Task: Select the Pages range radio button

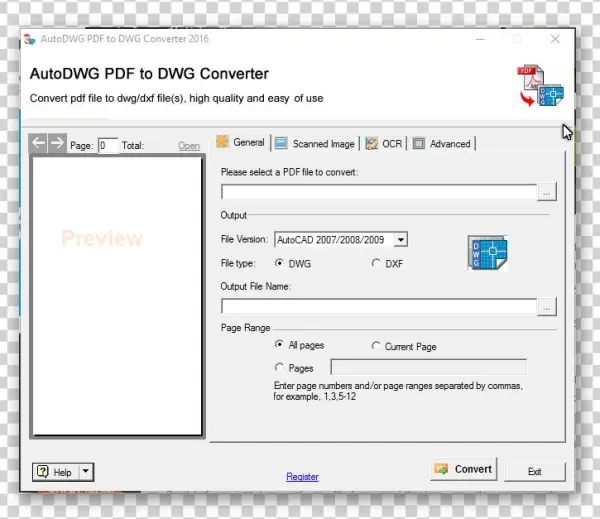Action: (279, 368)
